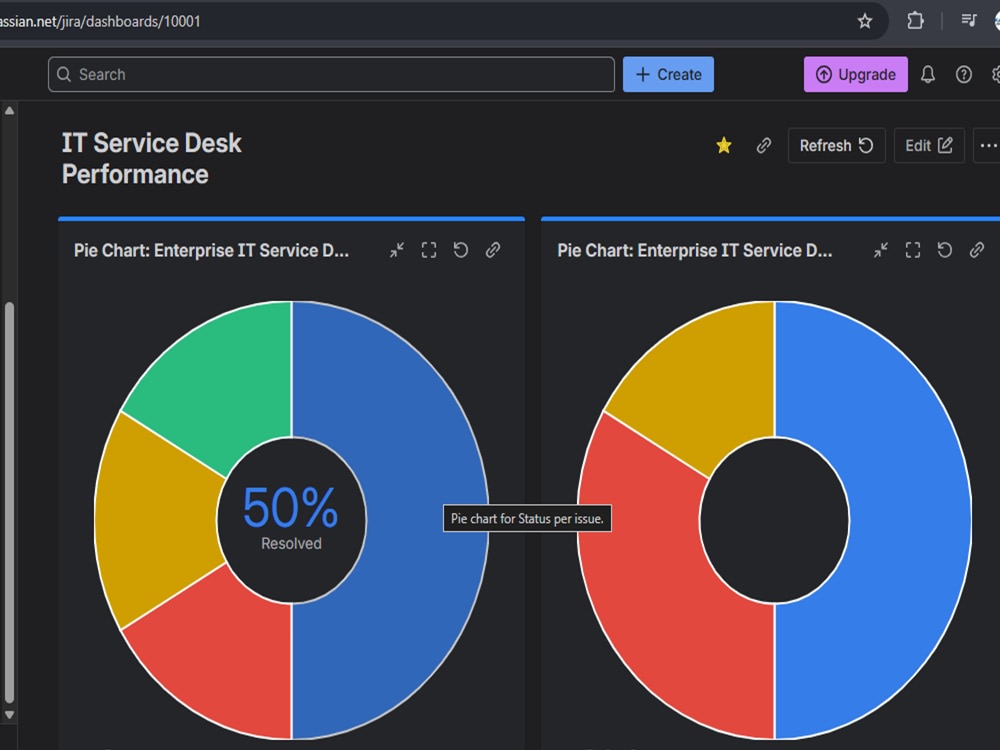Click the yellow slice in the first pie chart
1000x750 pixels.
[x=156, y=520]
